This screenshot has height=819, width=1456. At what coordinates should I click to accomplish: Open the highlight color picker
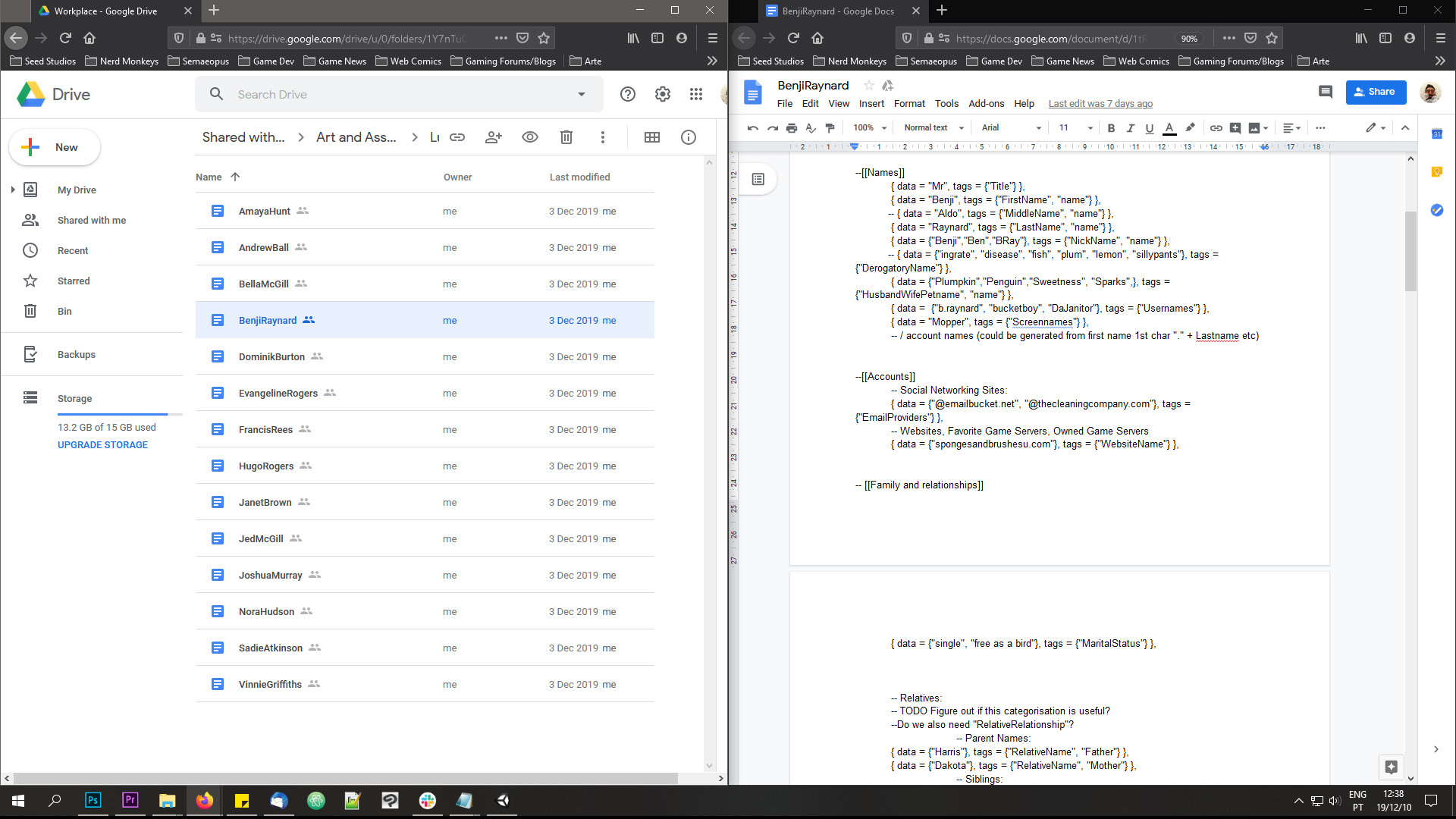(x=1190, y=128)
